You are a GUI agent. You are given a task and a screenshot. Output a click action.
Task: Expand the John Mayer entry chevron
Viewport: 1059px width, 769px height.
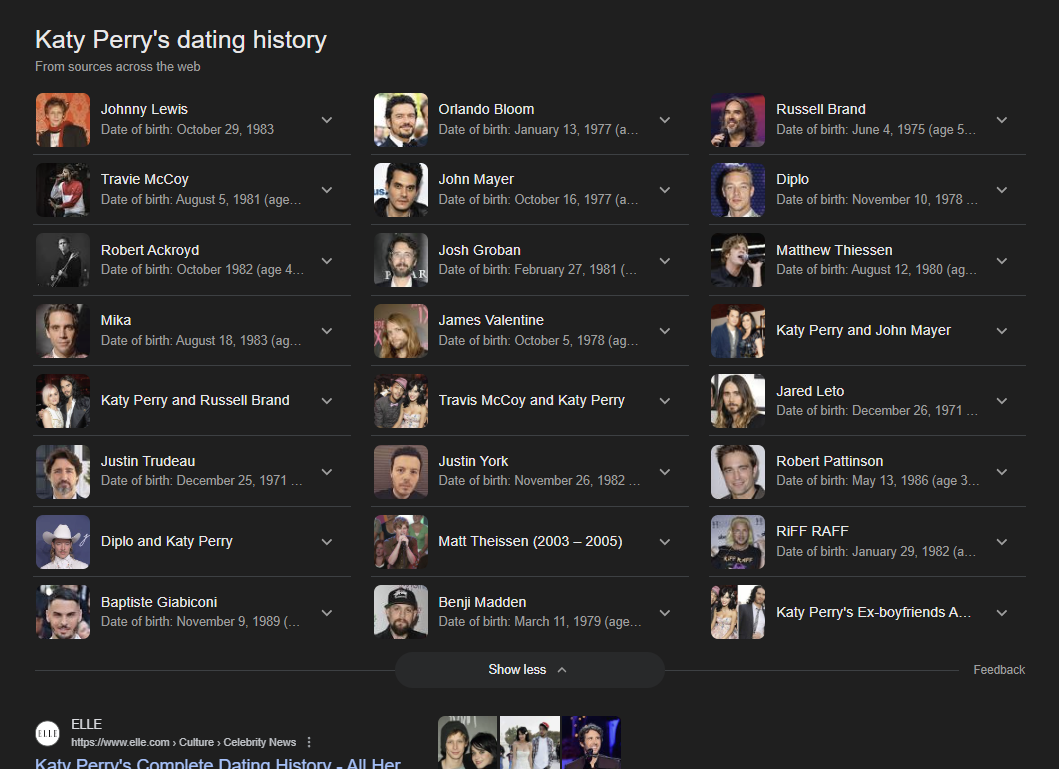[x=665, y=190]
